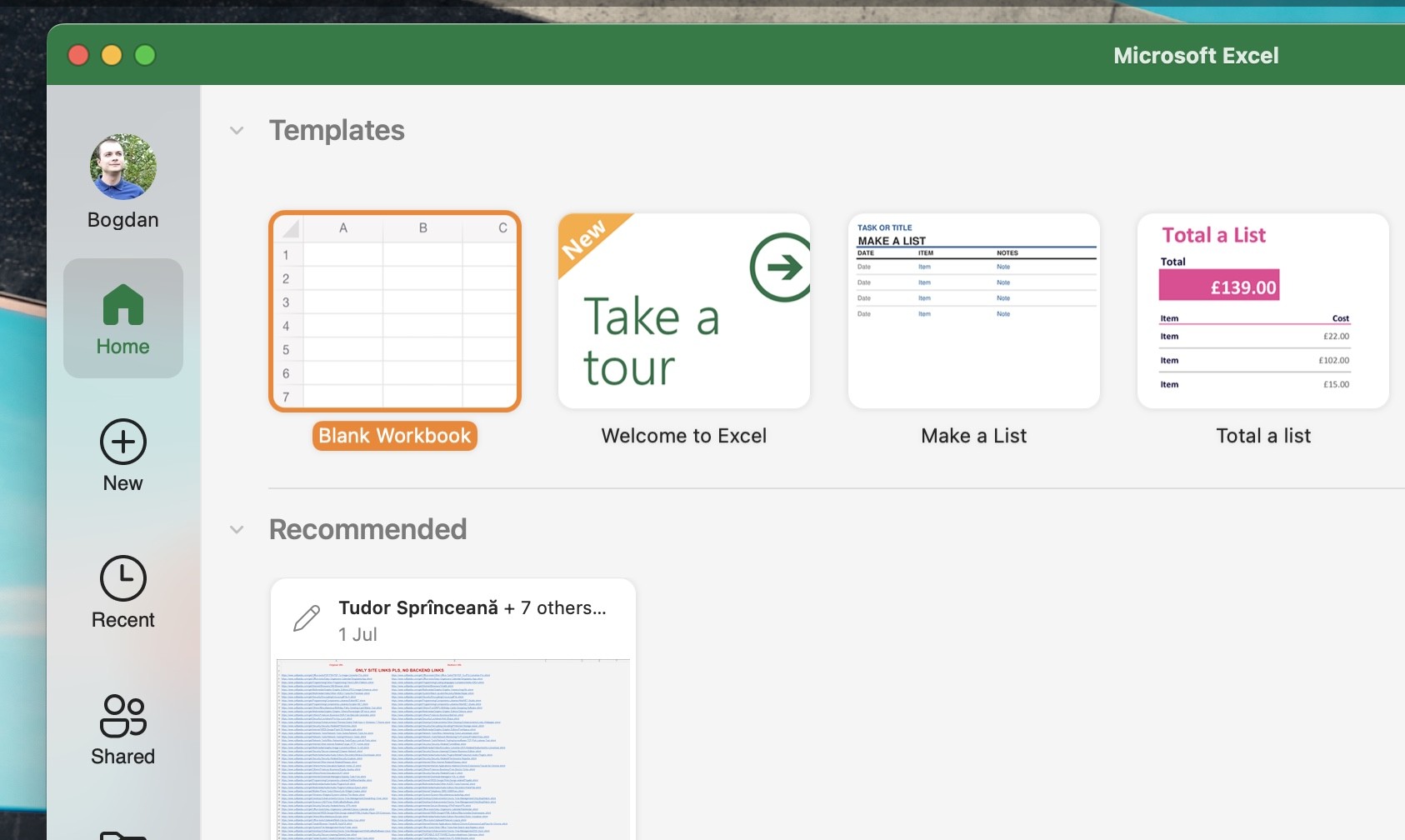Image resolution: width=1405 pixels, height=840 pixels.
Task: Open the Recent clock icon
Action: (x=123, y=578)
